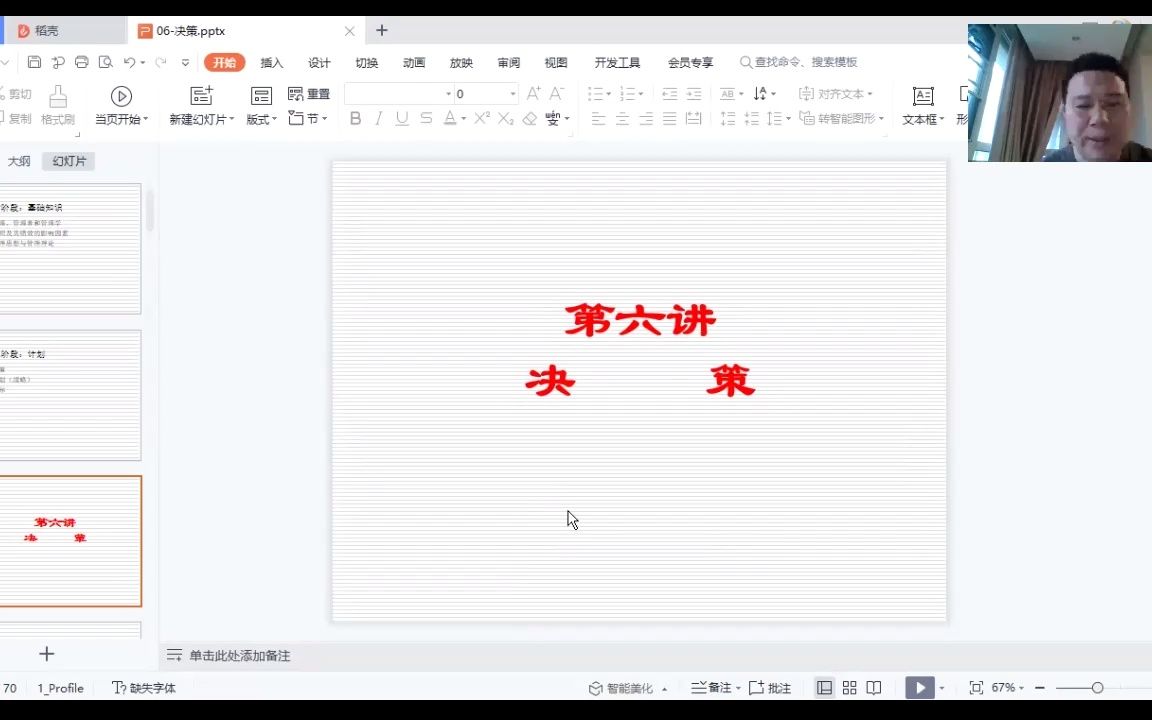The width and height of the screenshot is (1152, 720).
Task: Toggle underline formatting
Action: 401,118
